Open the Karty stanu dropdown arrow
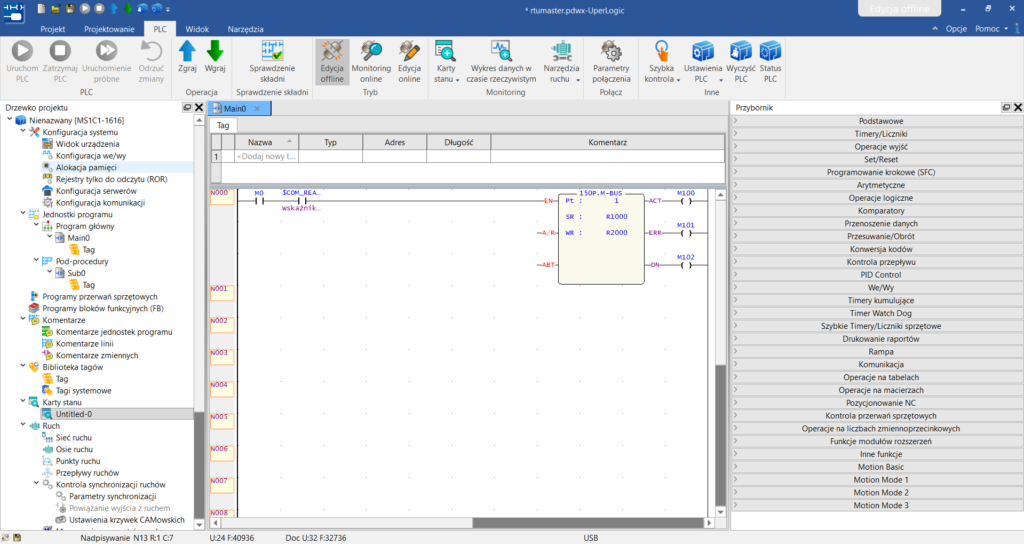The width and height of the screenshot is (1024, 544). point(457,80)
